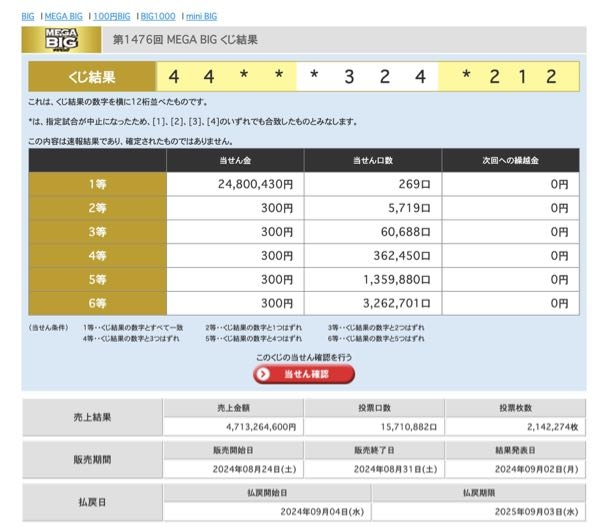Click the 当せん金 column header
Viewport: 600px width, 527px height.
235,160
